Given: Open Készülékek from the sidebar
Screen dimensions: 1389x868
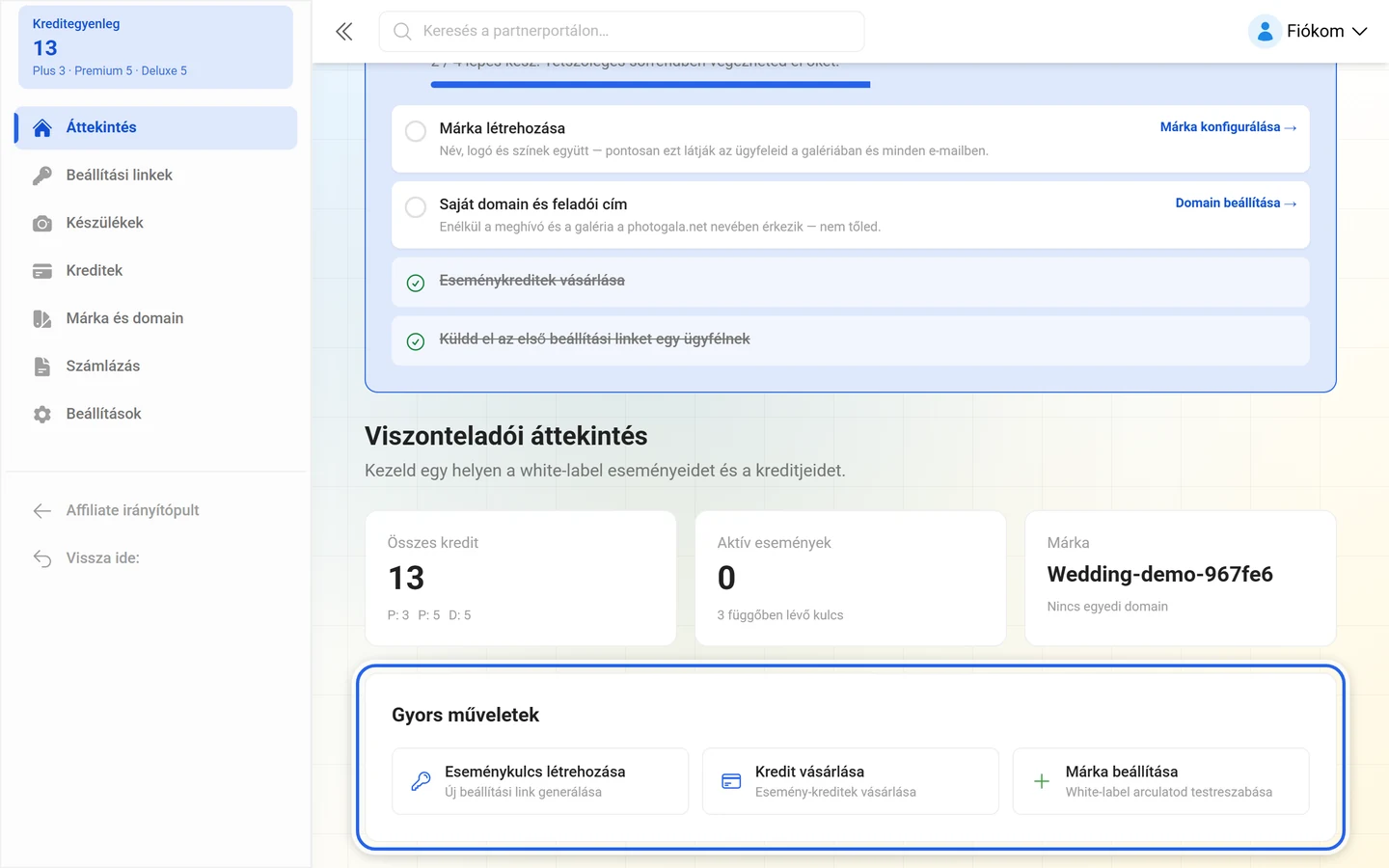Looking at the screenshot, I should 156,224.
